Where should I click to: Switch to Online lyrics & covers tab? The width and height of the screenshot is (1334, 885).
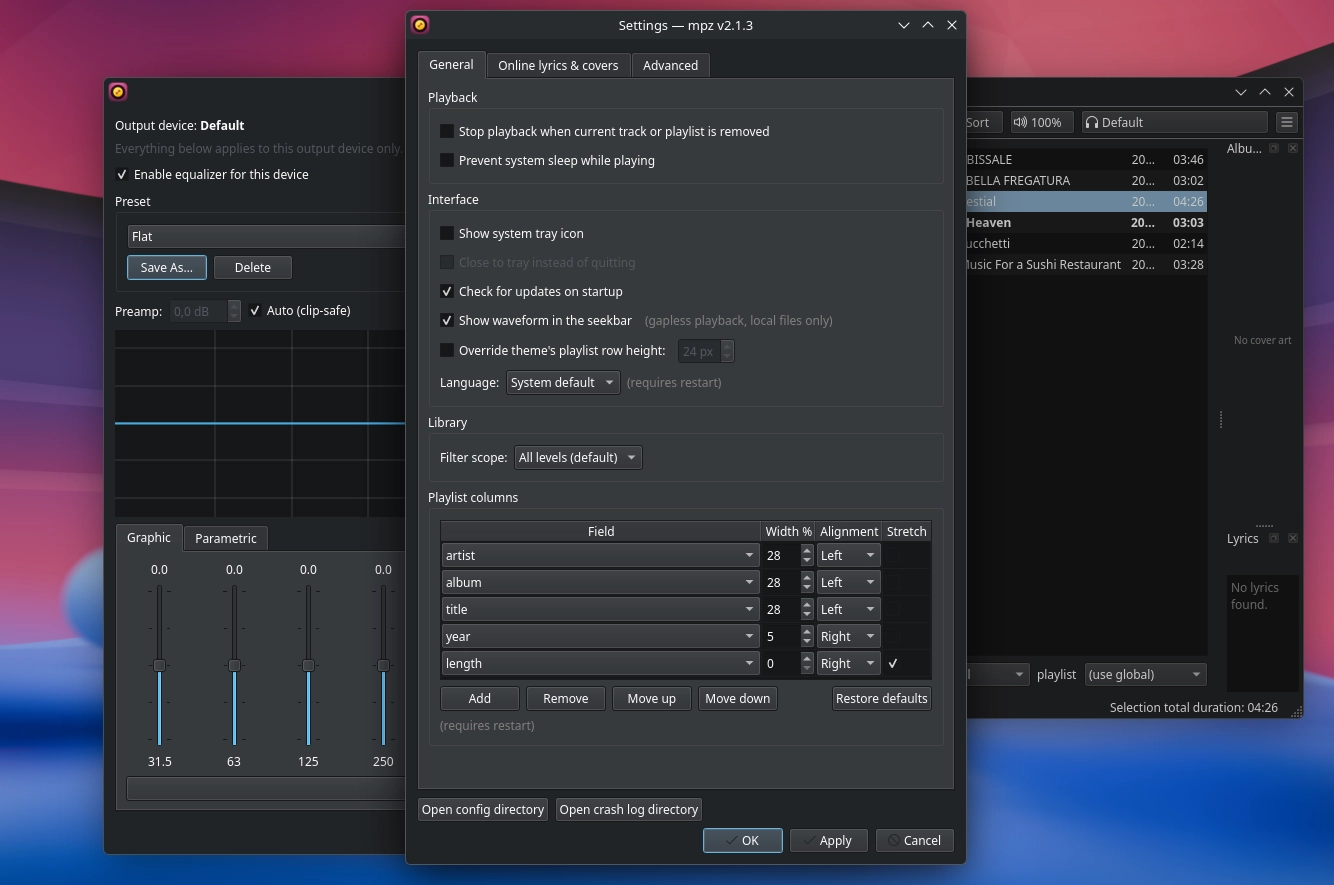[558, 65]
